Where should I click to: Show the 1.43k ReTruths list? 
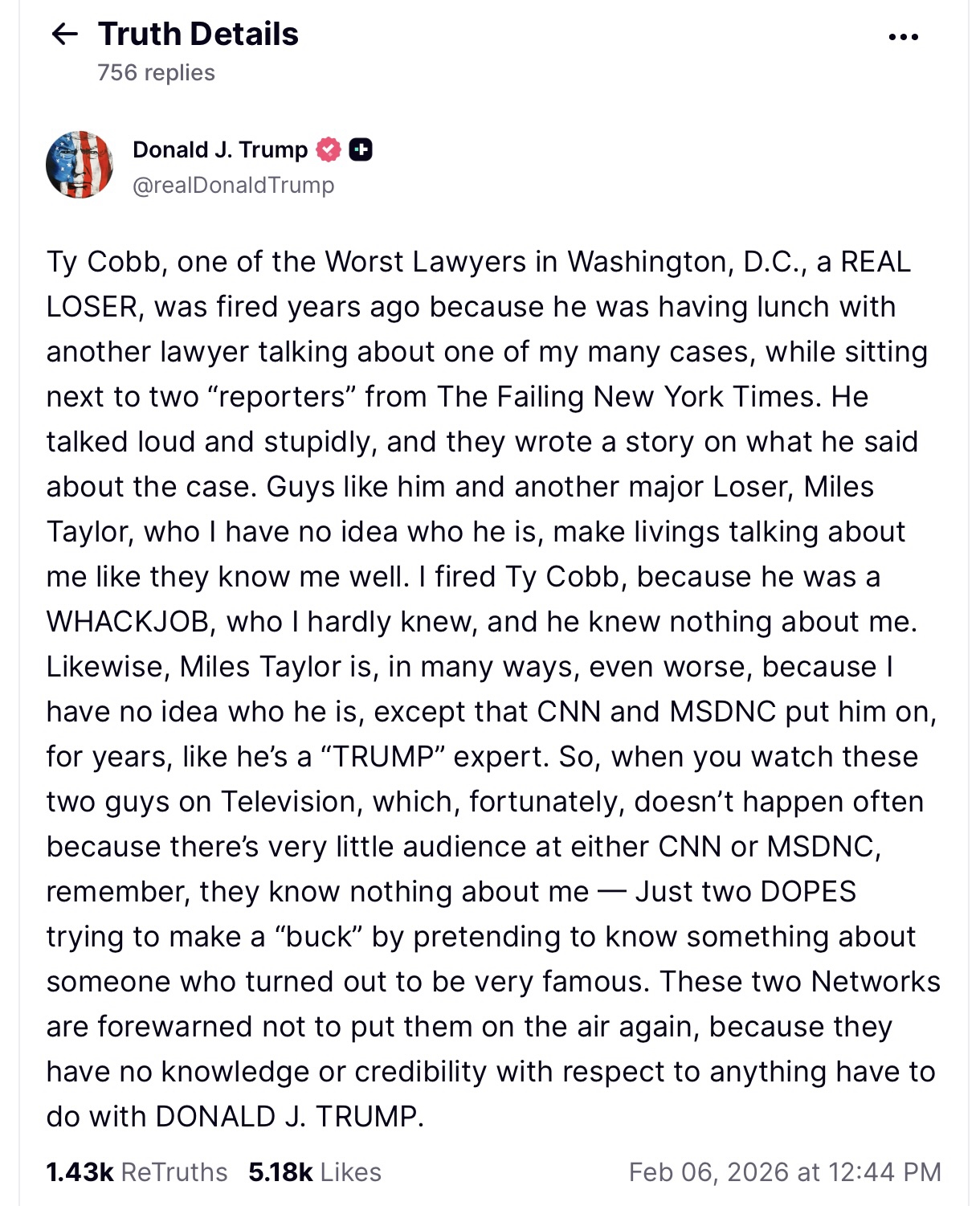[x=137, y=1172]
